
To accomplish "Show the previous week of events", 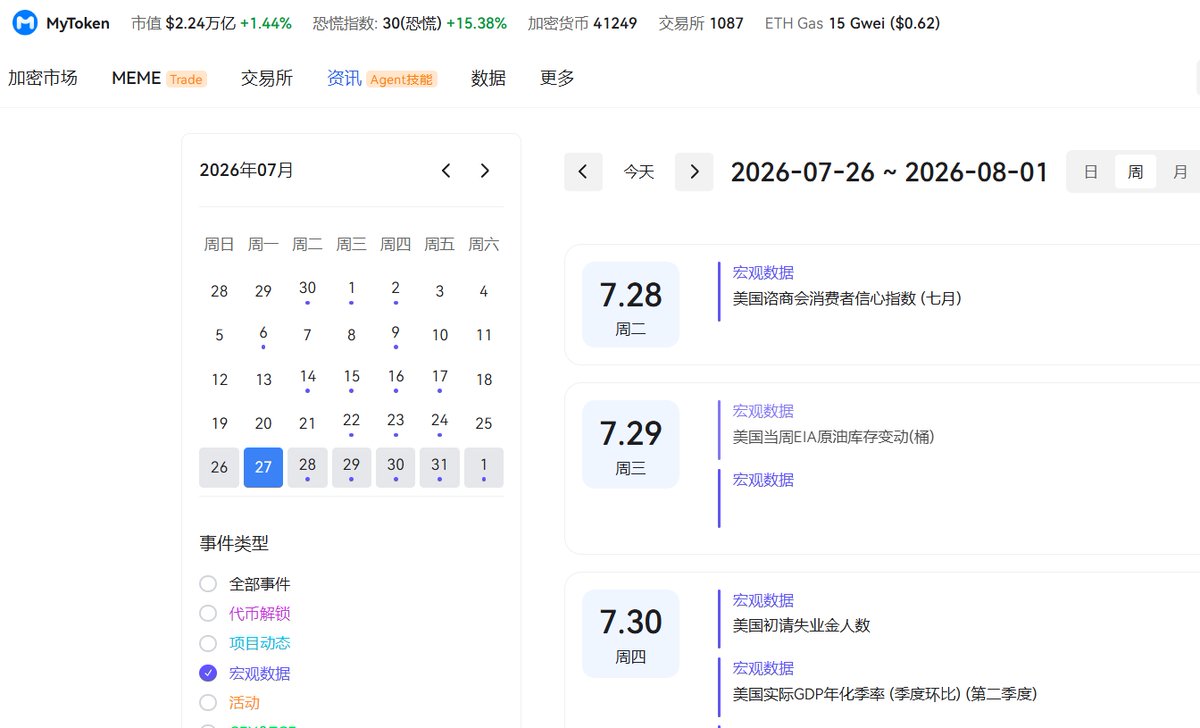I will pyautogui.click(x=583, y=172).
